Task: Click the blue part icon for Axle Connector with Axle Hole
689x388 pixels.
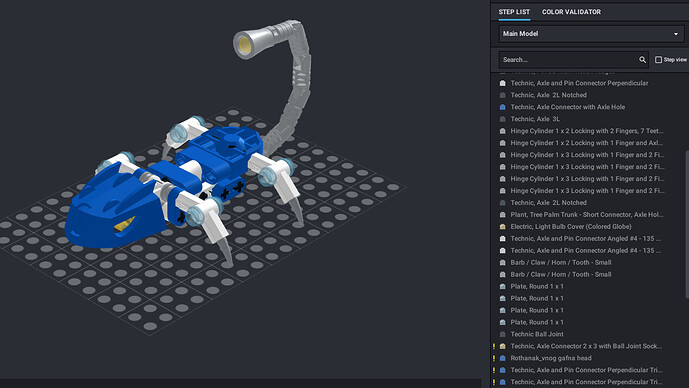Action: pyautogui.click(x=503, y=107)
